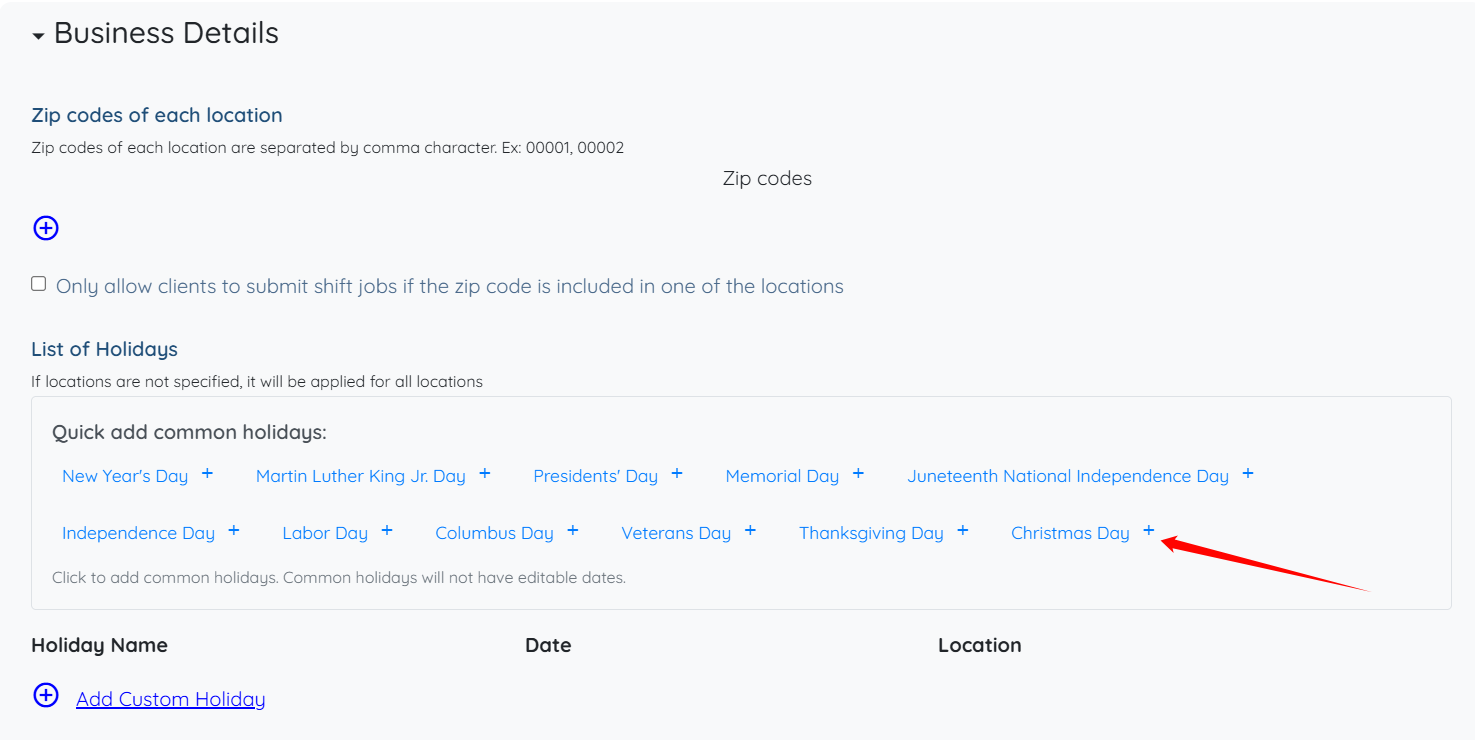1475x740 pixels.
Task: Click plus icon beside Christmas Day
Action: point(1149,531)
